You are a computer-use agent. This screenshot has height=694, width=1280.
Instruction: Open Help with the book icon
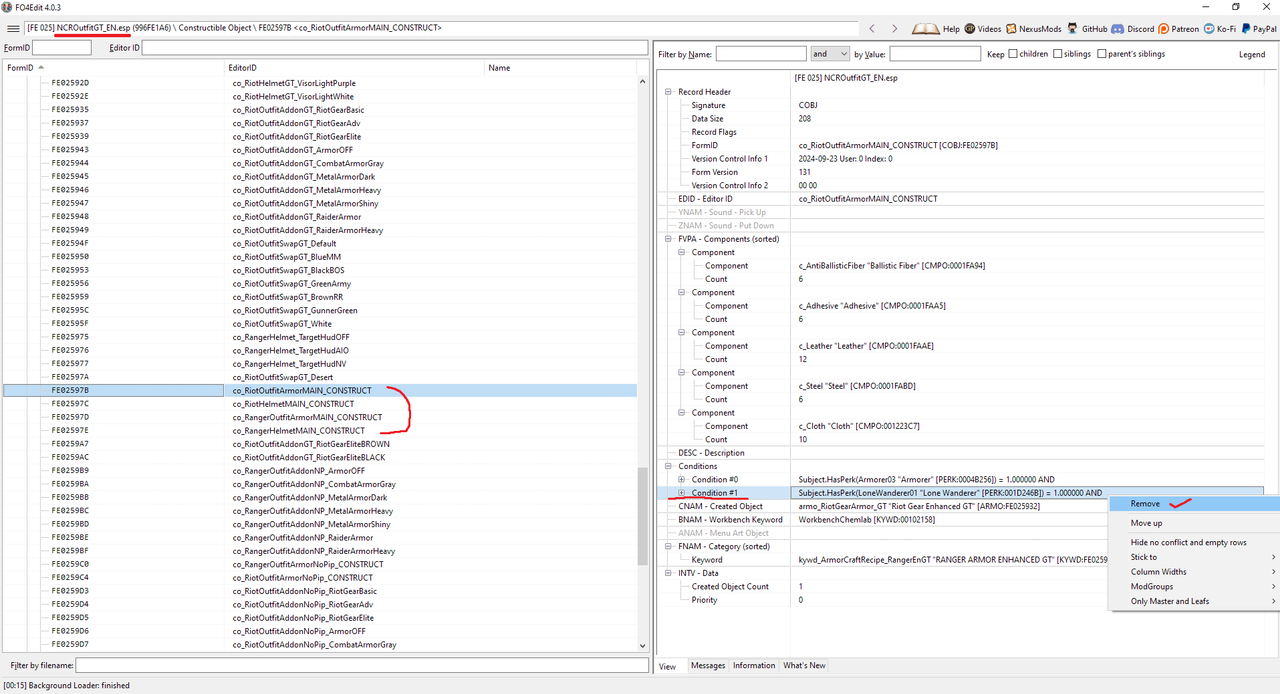click(x=936, y=29)
